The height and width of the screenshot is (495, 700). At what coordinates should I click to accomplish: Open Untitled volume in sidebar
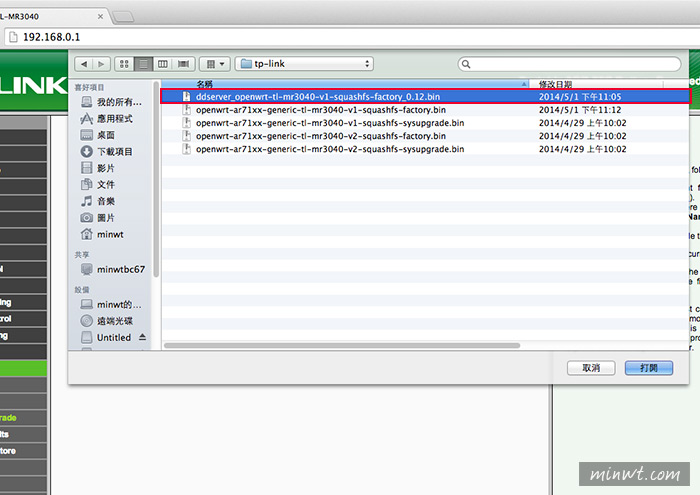pyautogui.click(x=107, y=338)
